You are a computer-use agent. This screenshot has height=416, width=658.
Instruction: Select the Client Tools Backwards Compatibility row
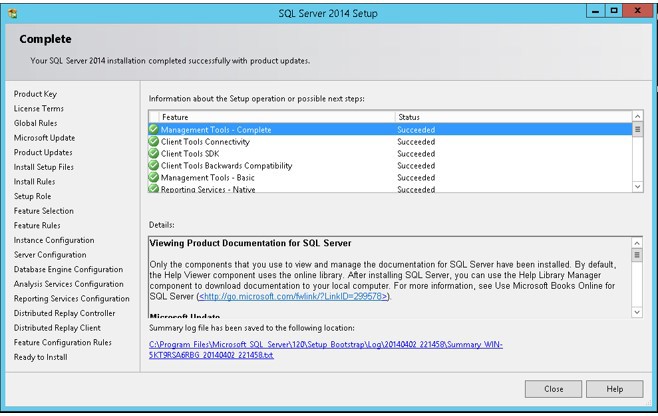pyautogui.click(x=390, y=165)
